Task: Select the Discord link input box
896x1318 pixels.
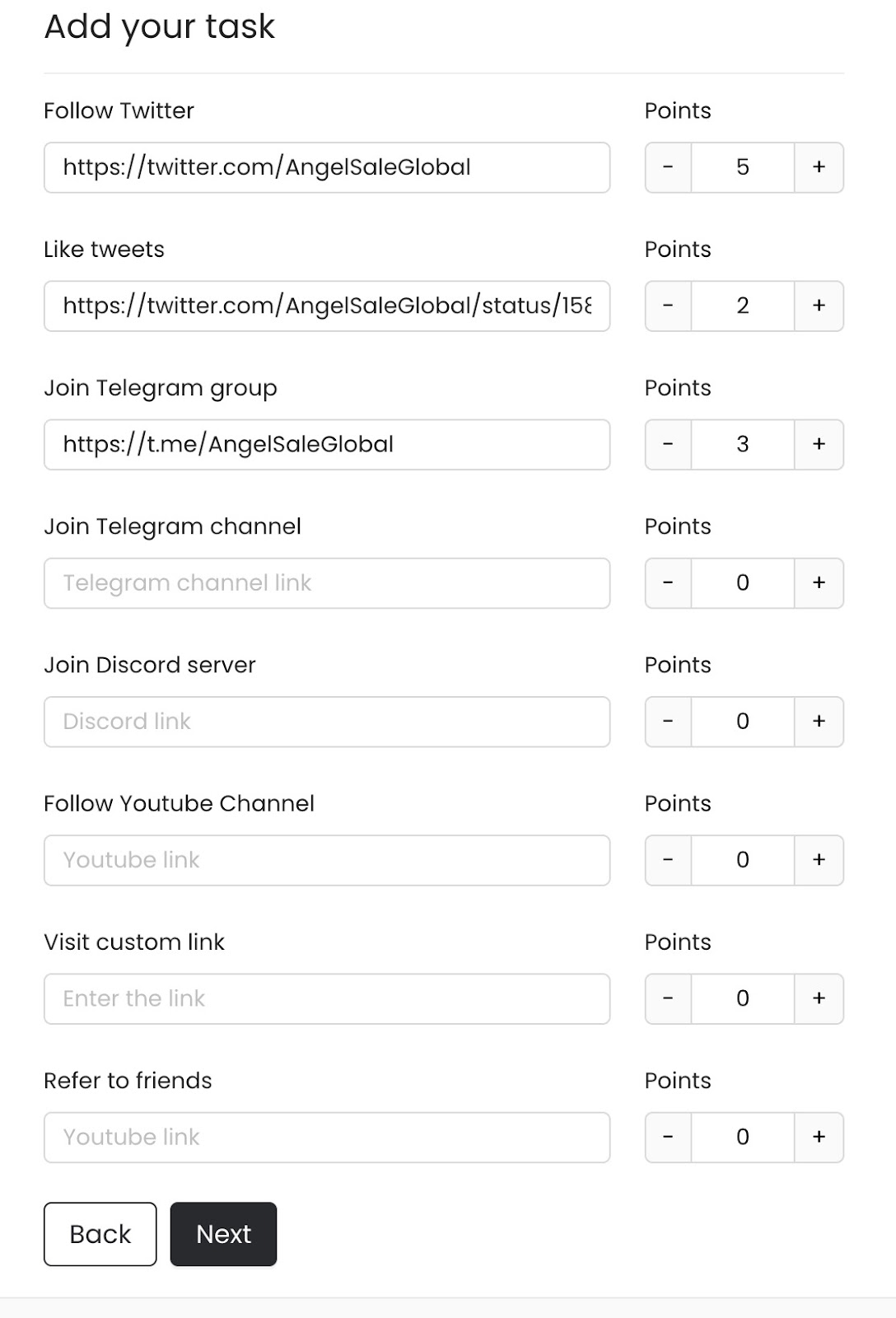Action: pyautogui.click(x=327, y=722)
